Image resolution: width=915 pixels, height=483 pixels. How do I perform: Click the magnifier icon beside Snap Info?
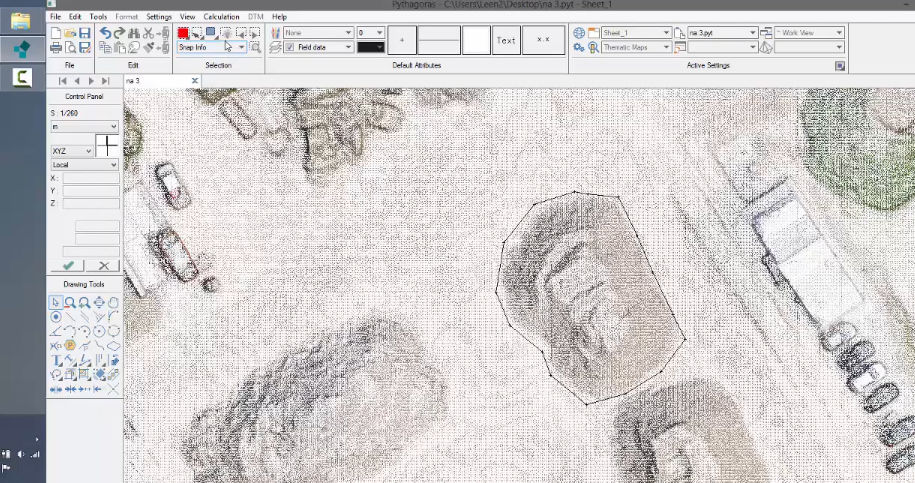click(x=255, y=47)
